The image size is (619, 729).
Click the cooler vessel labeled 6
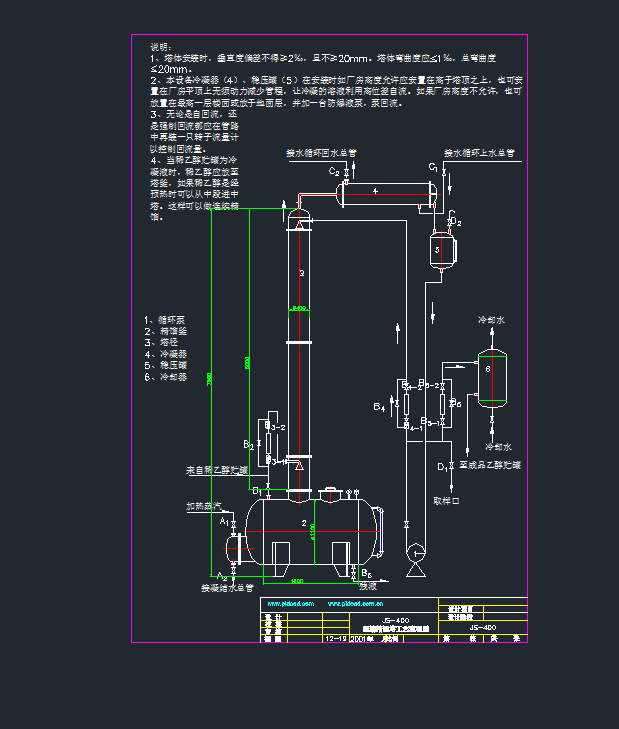(490, 378)
